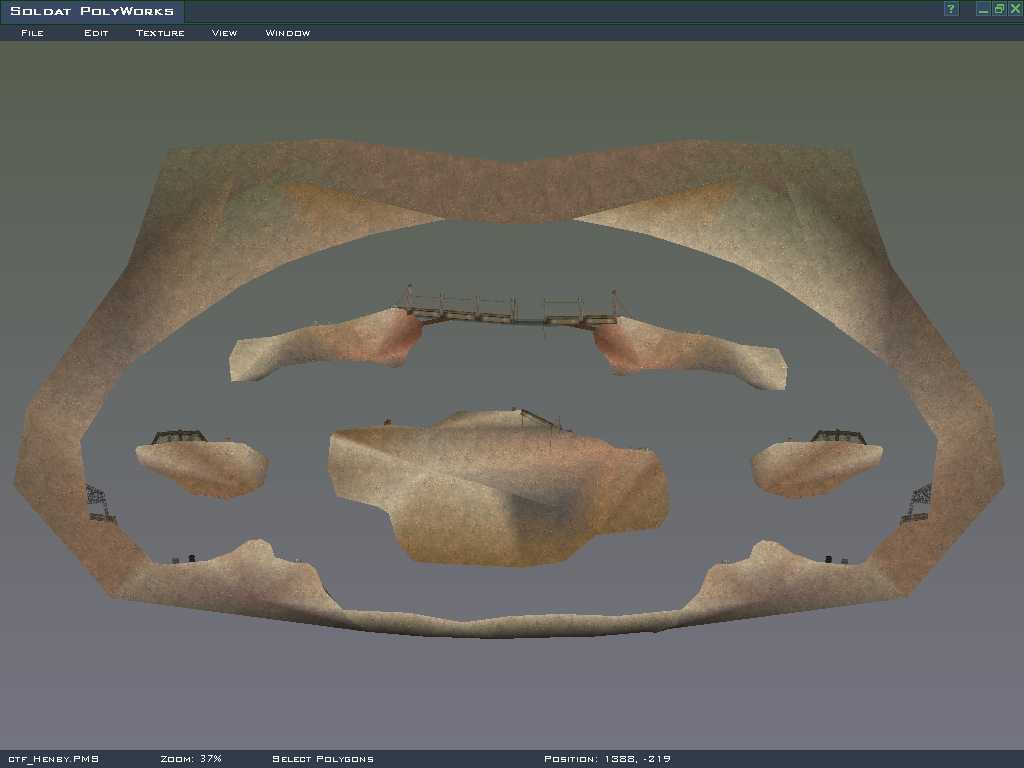1024x768 pixels.
Task: Open the Texture menu
Action: (x=160, y=33)
